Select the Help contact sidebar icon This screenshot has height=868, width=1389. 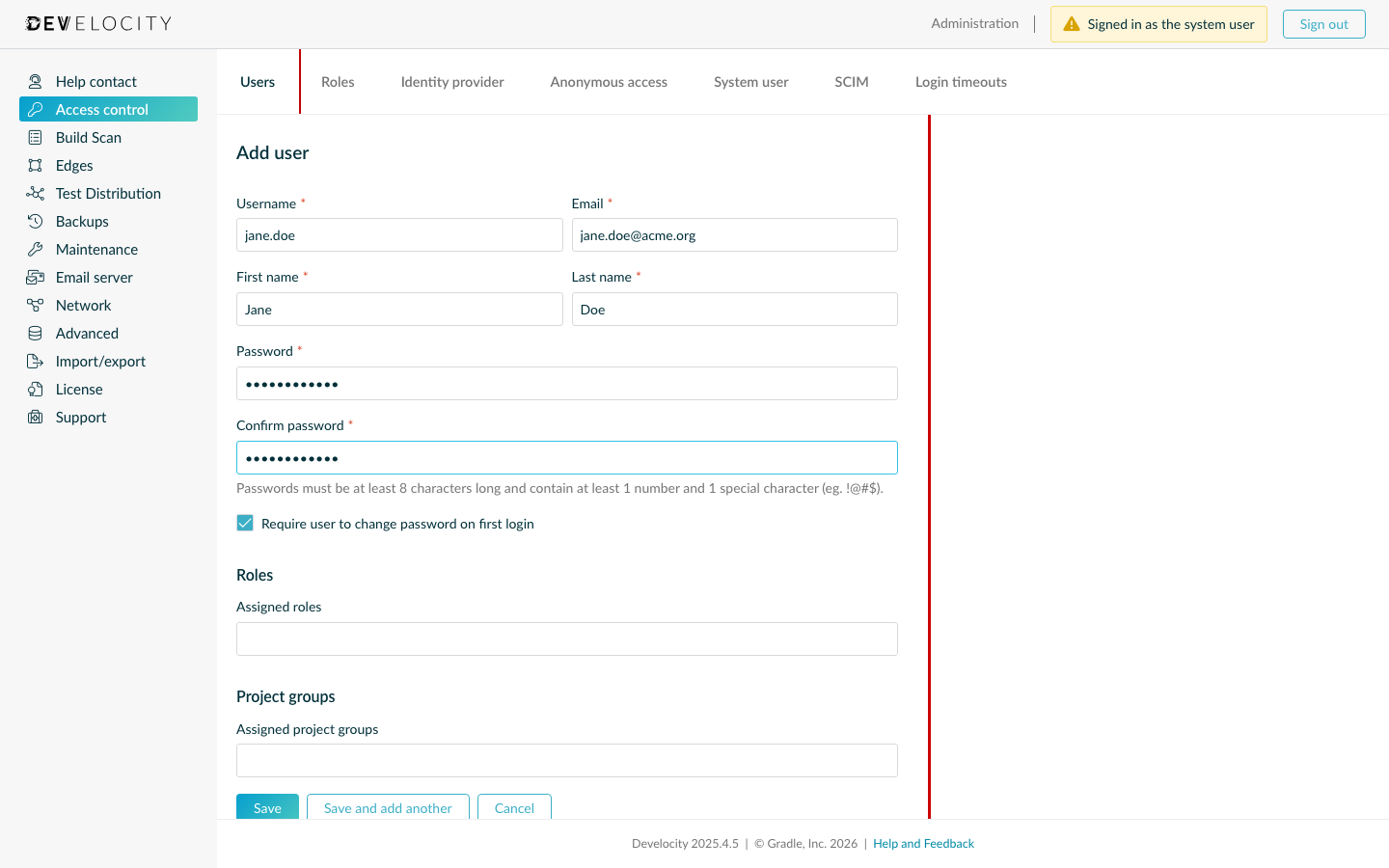(34, 81)
